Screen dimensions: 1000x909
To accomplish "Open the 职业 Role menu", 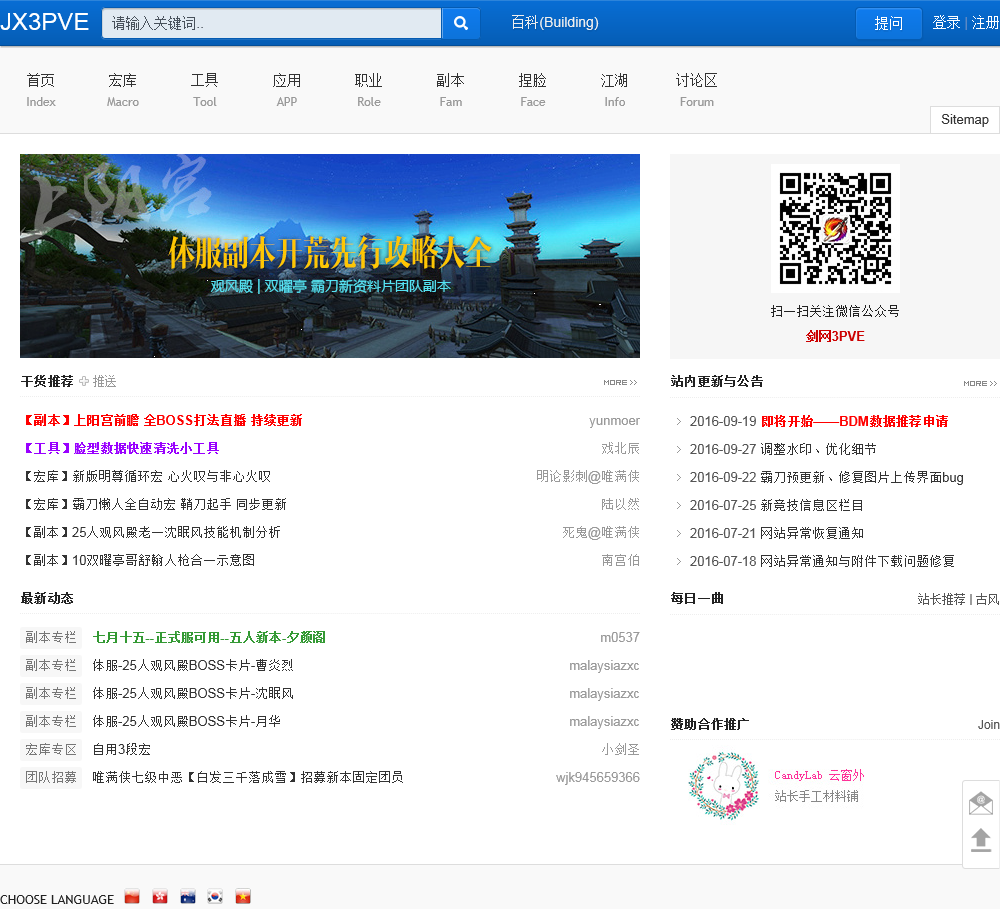I will click(369, 90).
